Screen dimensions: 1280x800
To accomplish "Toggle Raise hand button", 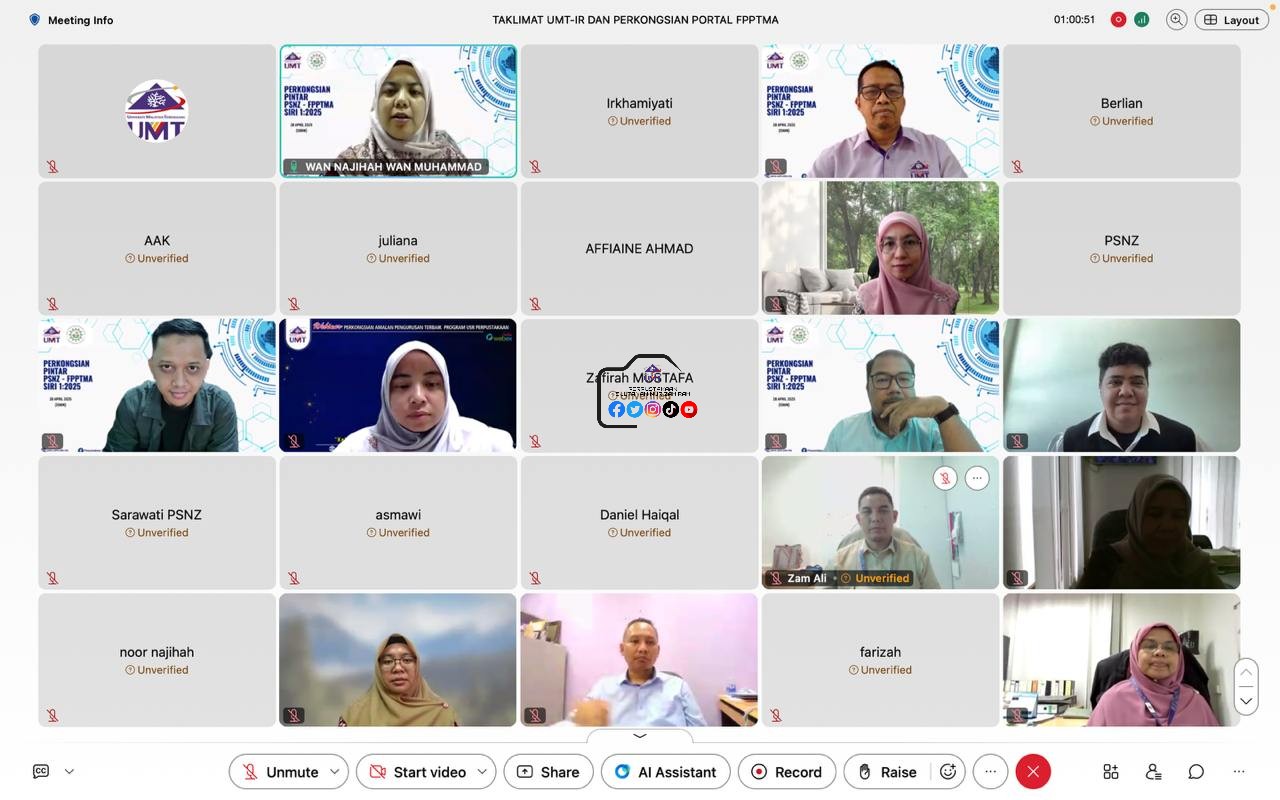I will tap(885, 771).
